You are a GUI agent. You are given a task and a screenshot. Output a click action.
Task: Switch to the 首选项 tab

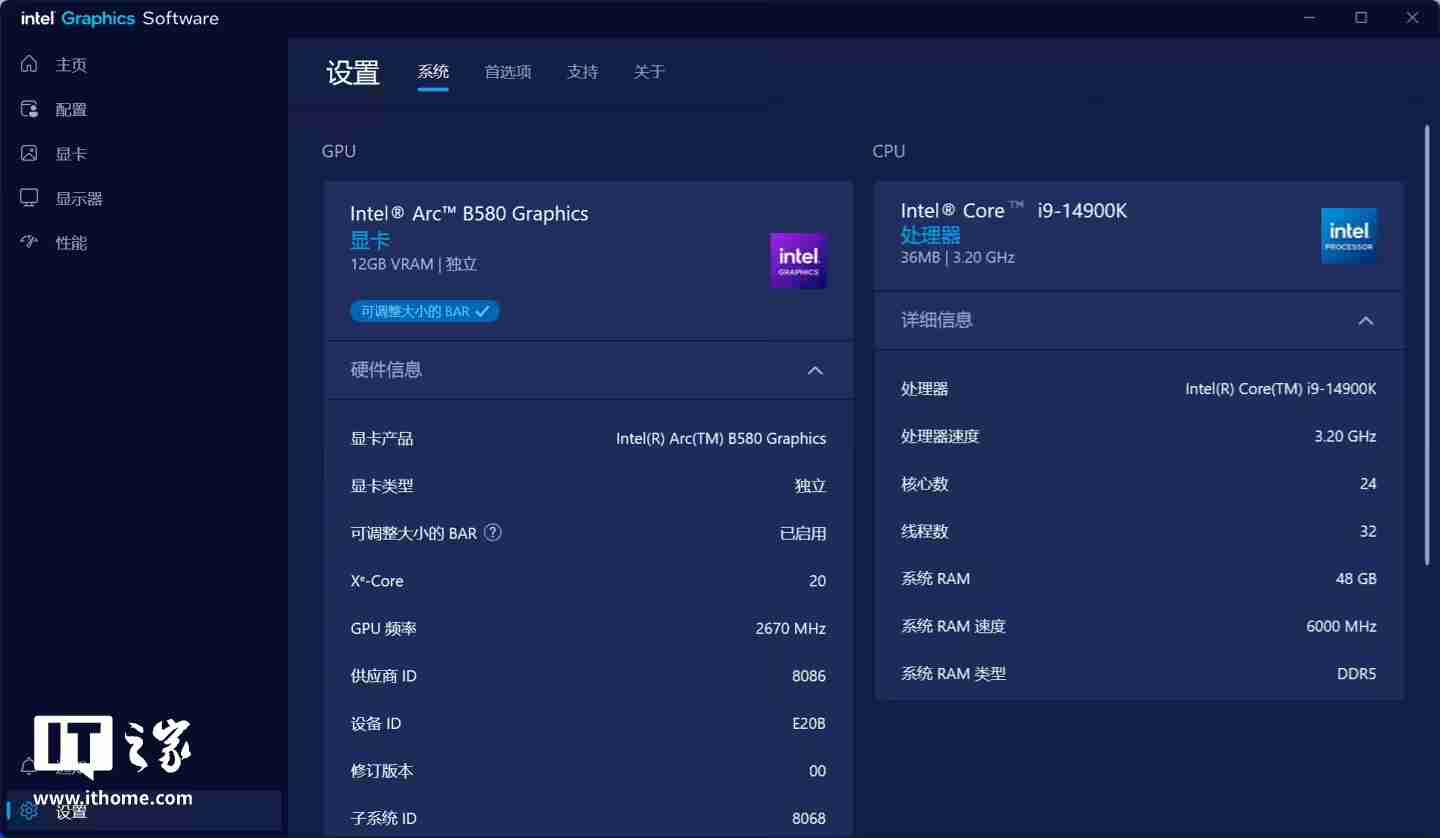pyautogui.click(x=507, y=71)
